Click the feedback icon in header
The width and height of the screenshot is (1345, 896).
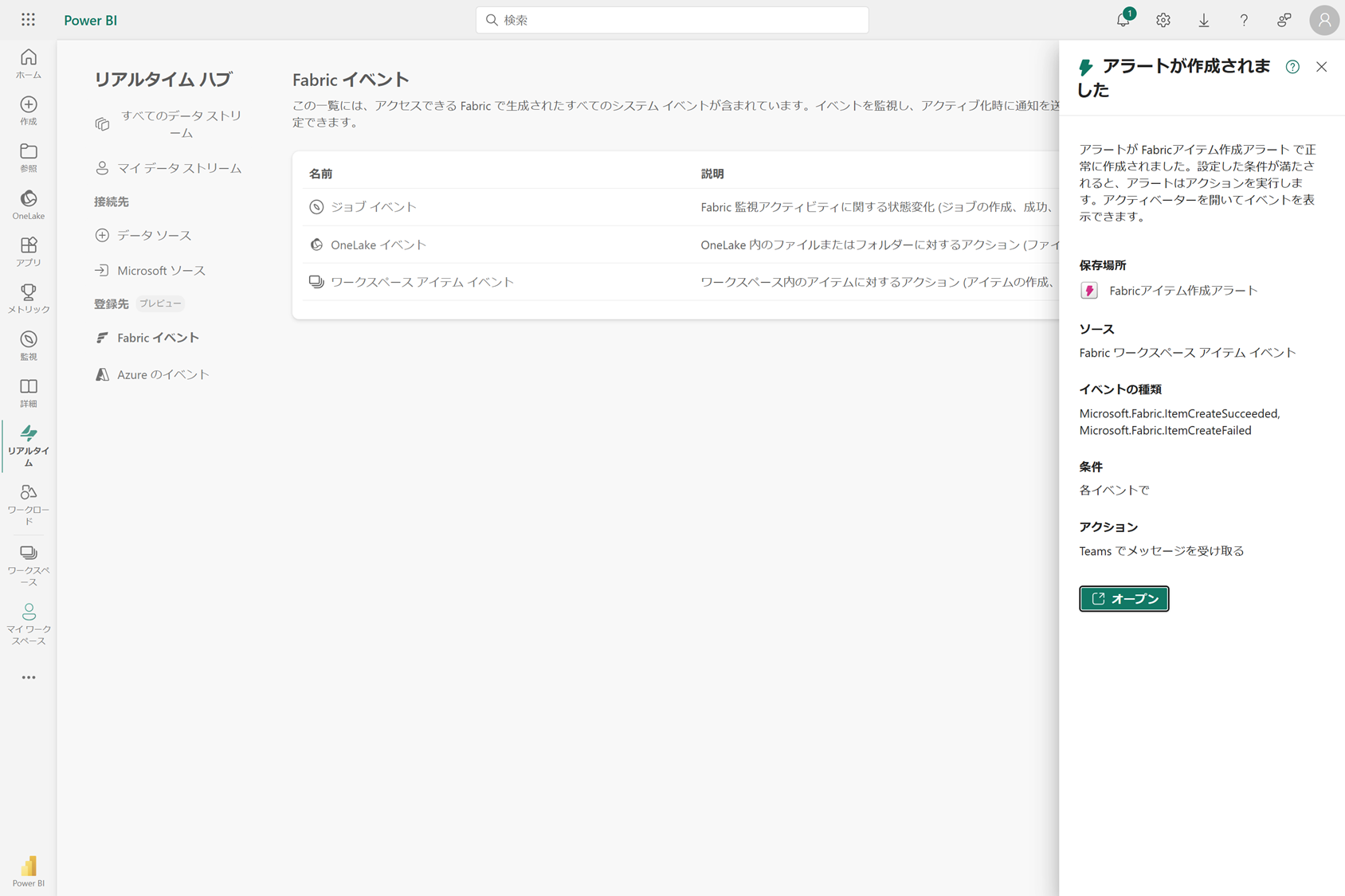[x=1284, y=20]
